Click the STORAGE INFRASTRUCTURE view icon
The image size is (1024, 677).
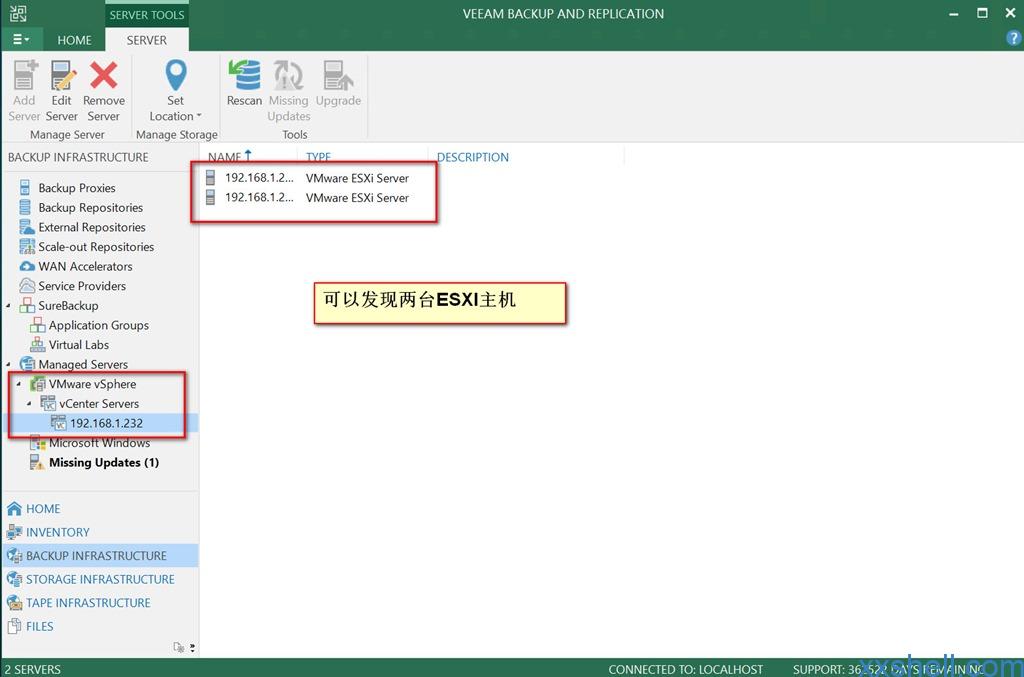pyautogui.click(x=14, y=579)
